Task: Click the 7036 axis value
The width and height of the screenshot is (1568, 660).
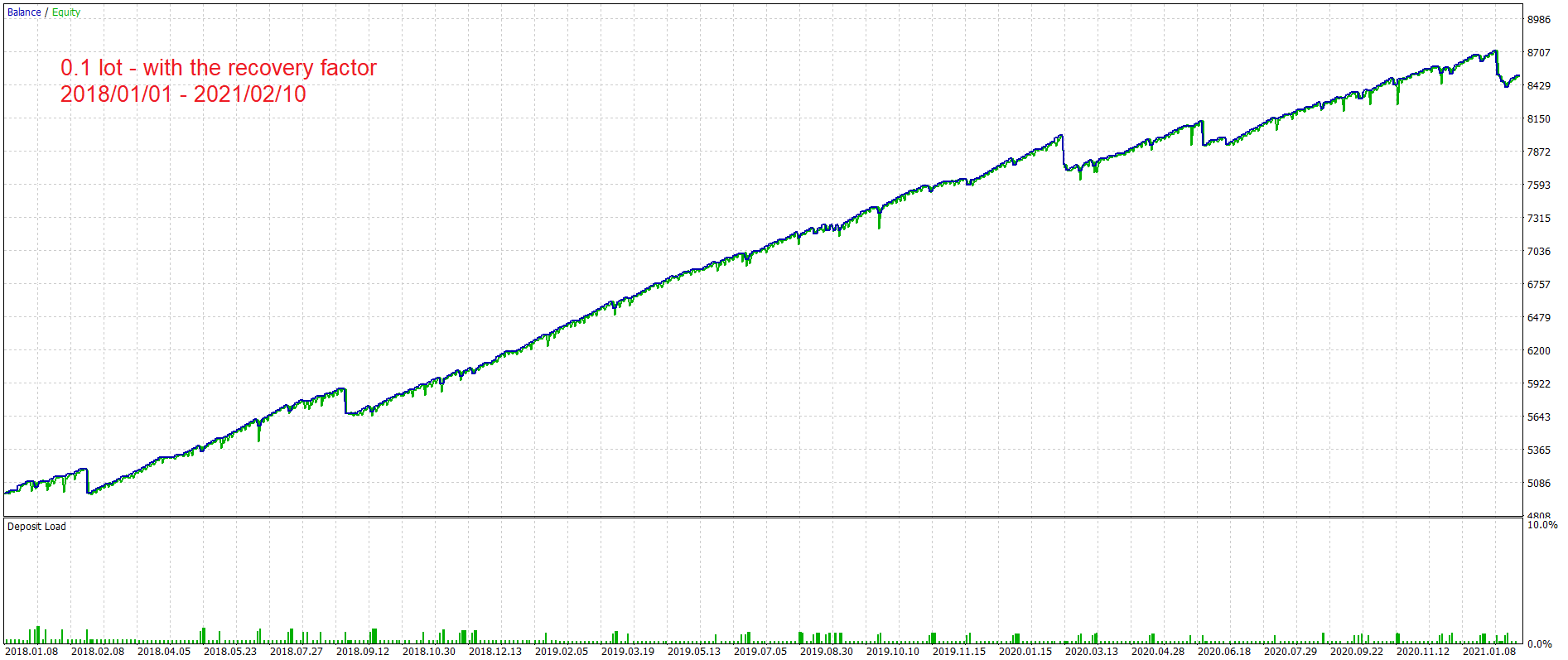Action: (x=1539, y=252)
